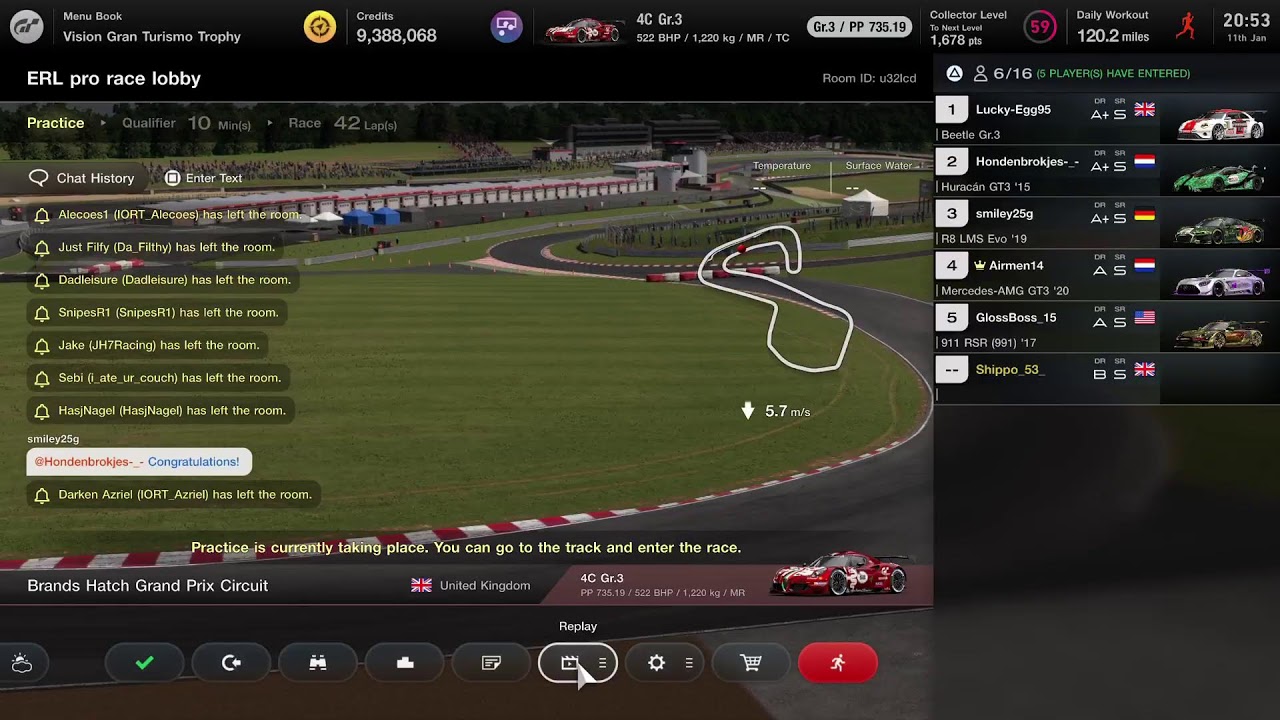Image resolution: width=1280 pixels, height=720 pixels.
Task: Open the podium results icon
Action: click(405, 663)
